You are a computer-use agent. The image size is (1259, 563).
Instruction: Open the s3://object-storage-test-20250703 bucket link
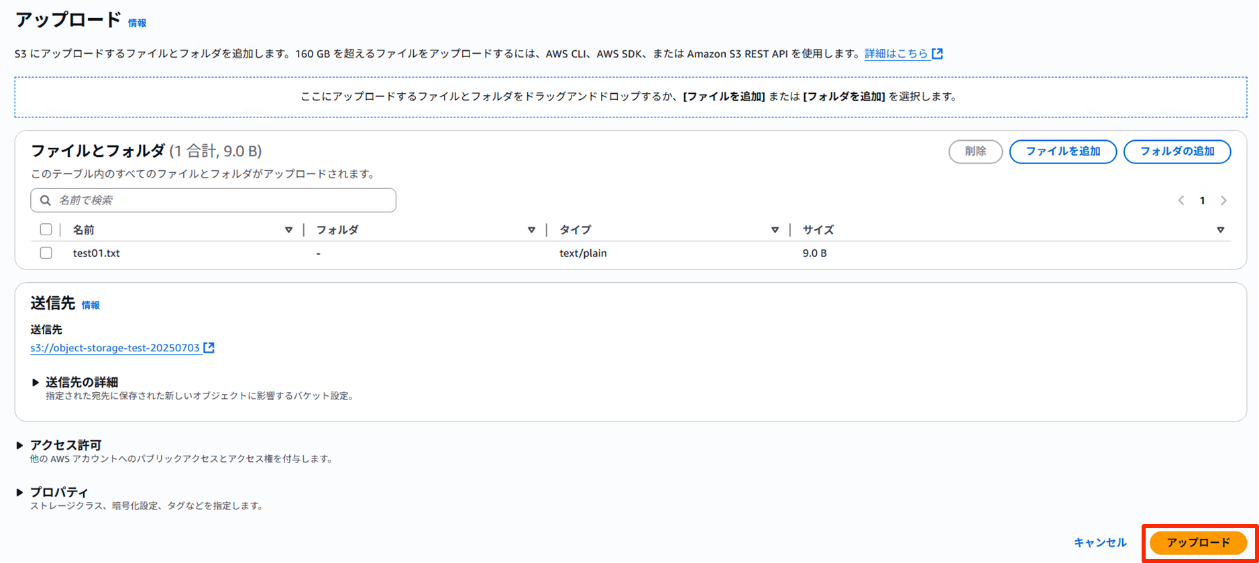tap(115, 348)
